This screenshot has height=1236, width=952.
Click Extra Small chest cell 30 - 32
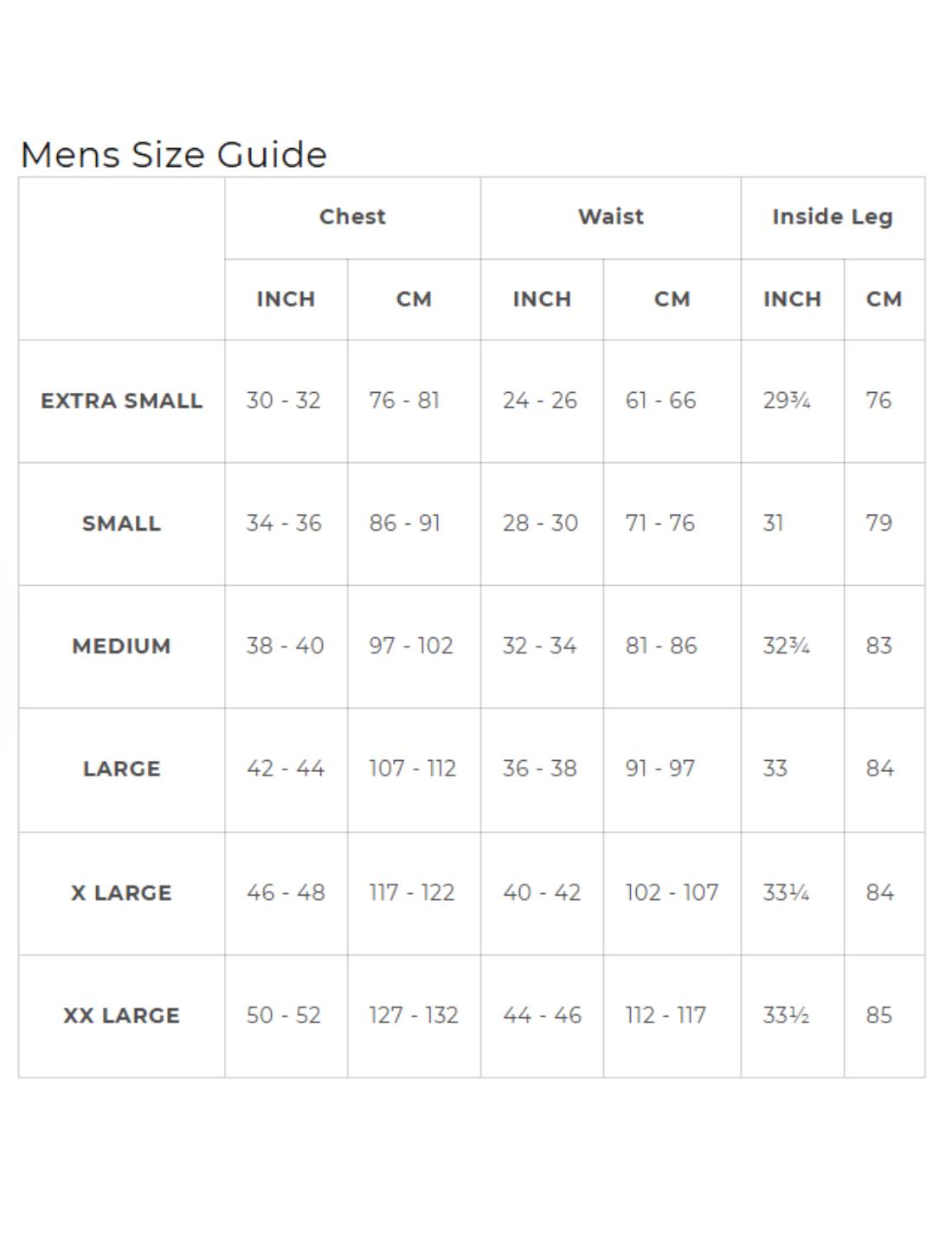point(283,401)
